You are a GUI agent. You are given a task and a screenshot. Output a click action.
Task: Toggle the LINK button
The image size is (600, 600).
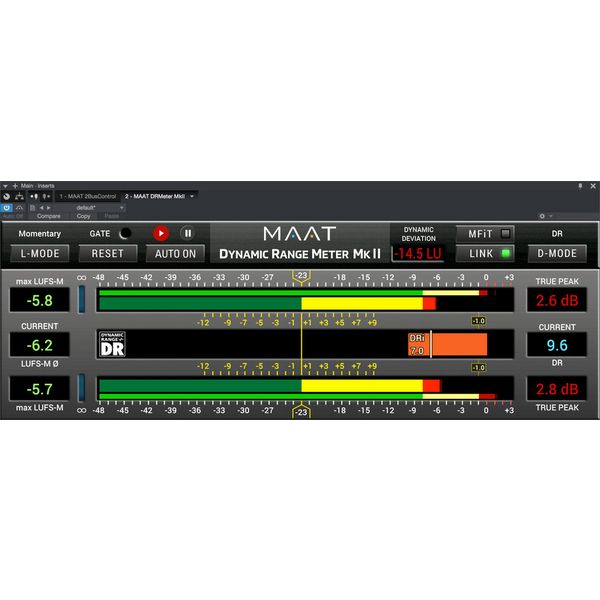485,253
